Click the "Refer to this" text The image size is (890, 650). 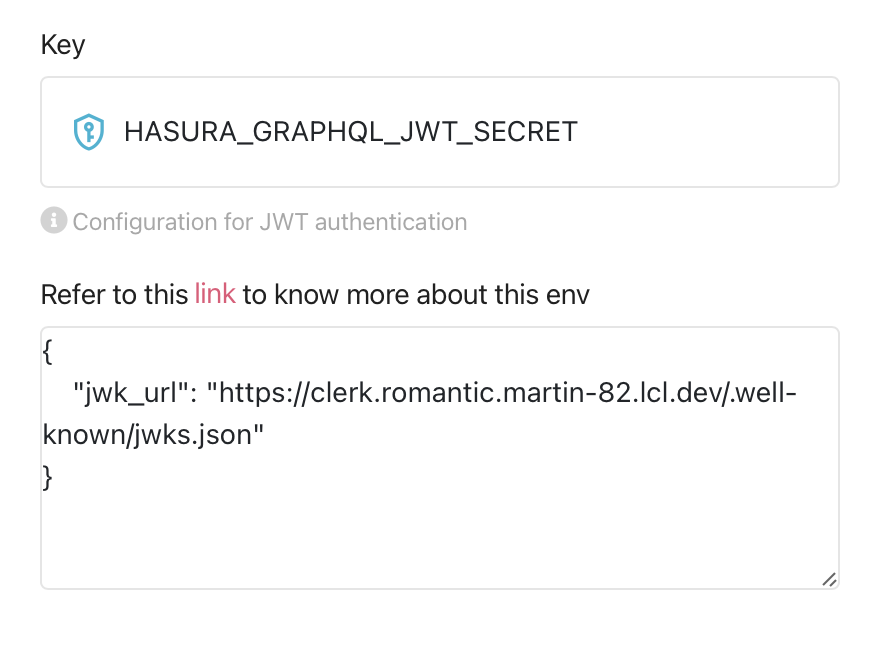tap(114, 295)
